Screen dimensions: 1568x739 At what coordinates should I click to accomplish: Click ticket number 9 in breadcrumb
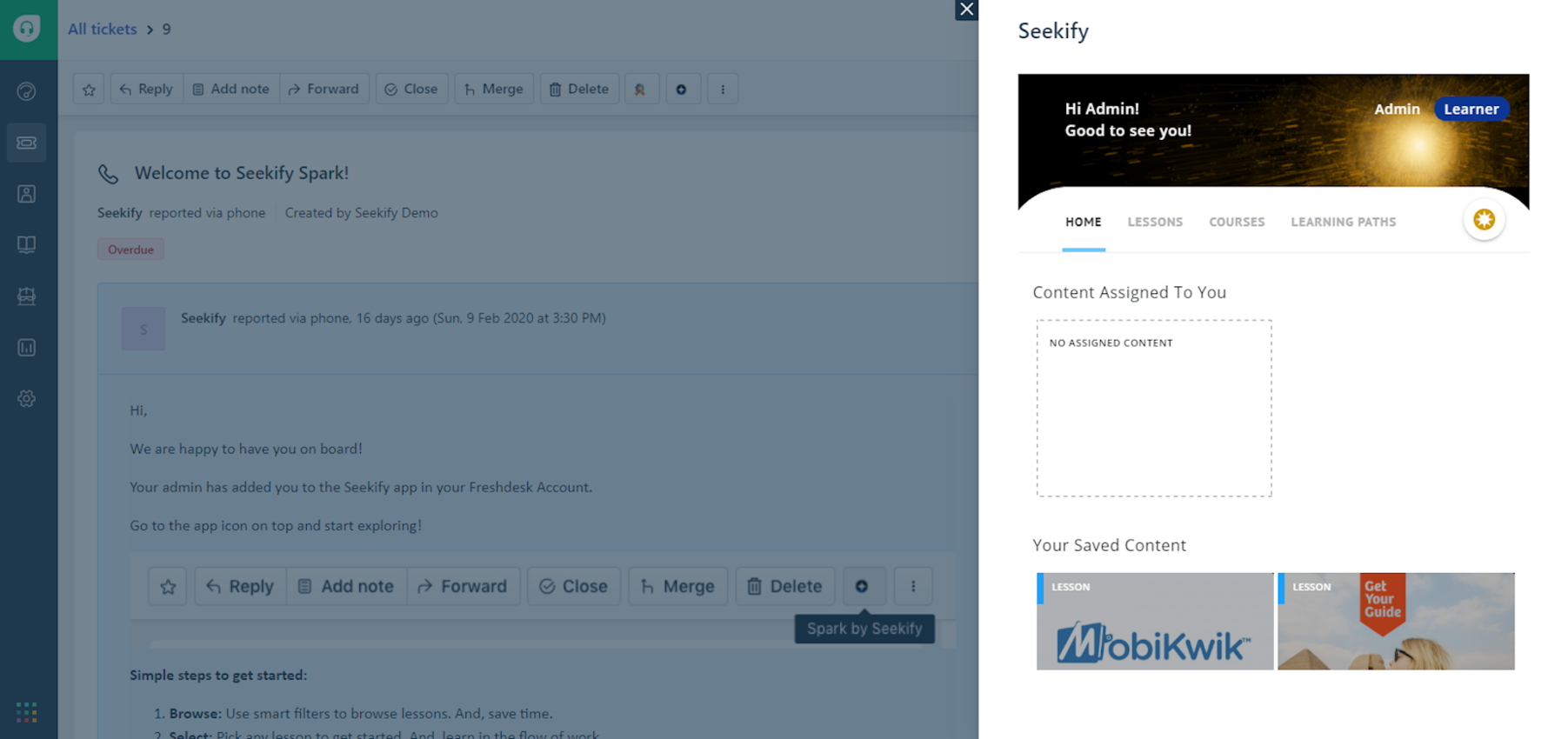pyautogui.click(x=166, y=30)
